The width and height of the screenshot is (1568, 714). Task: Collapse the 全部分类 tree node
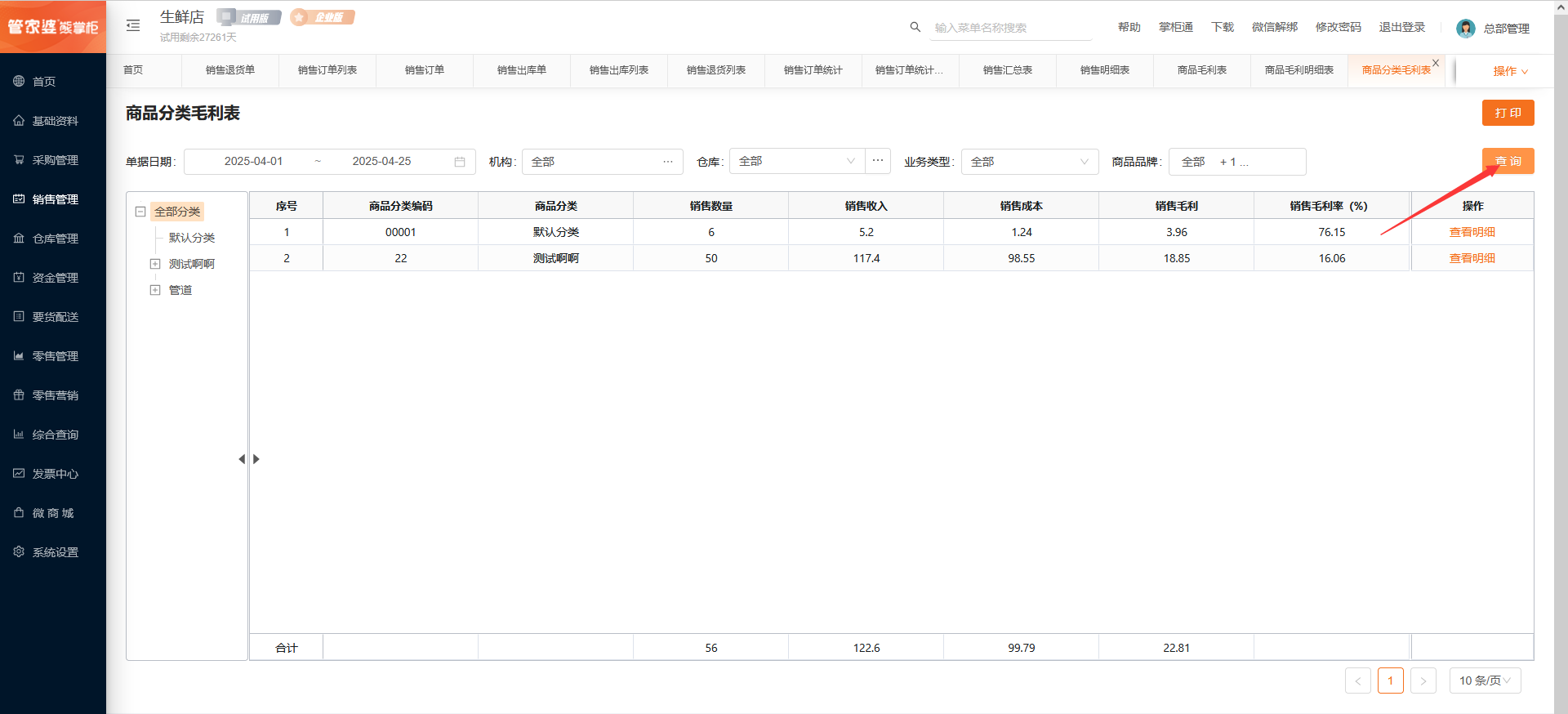140,212
